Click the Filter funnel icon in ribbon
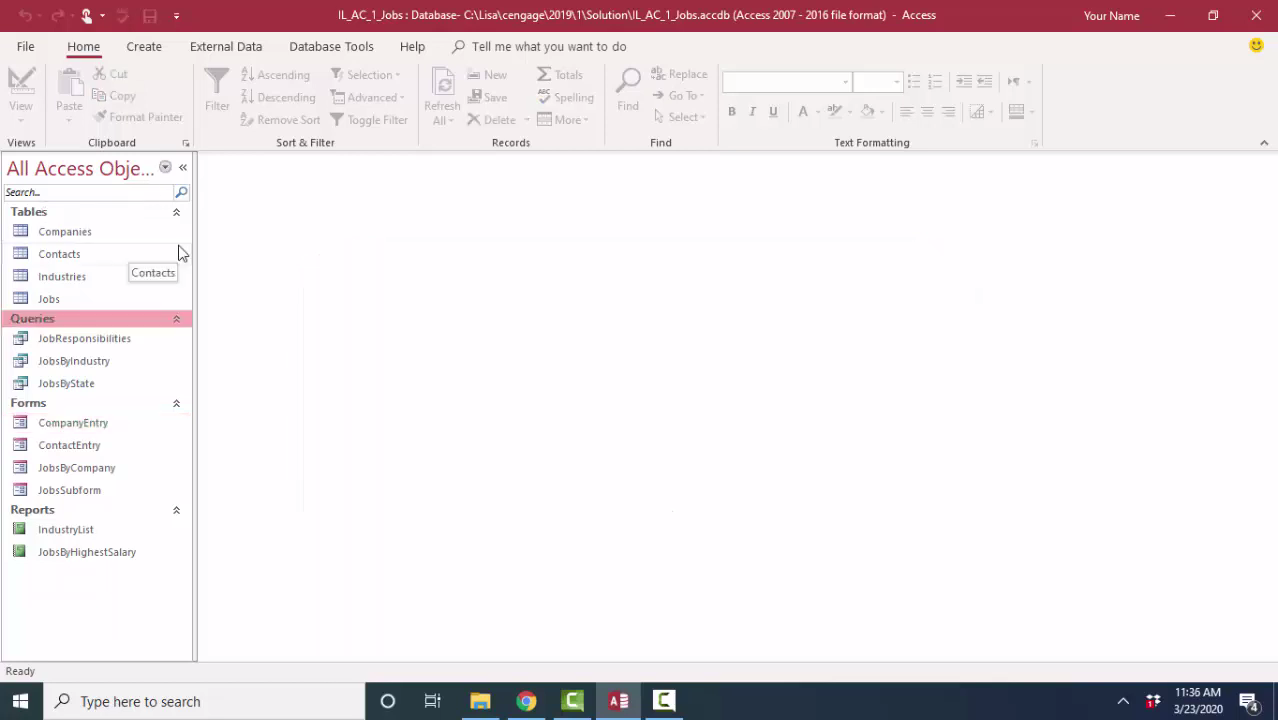Image resolution: width=1278 pixels, height=720 pixels. click(x=217, y=84)
